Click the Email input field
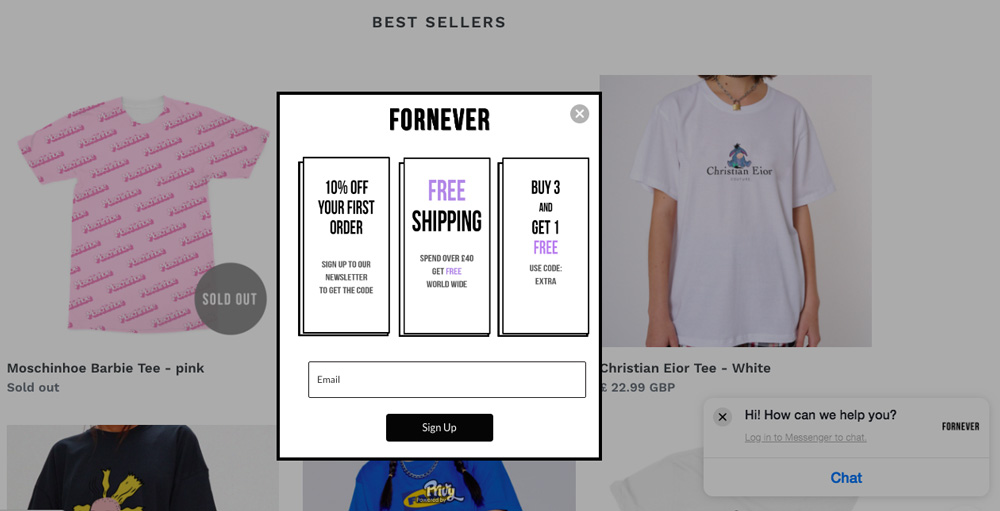Screen dimensions: 1000x511 point(446,380)
